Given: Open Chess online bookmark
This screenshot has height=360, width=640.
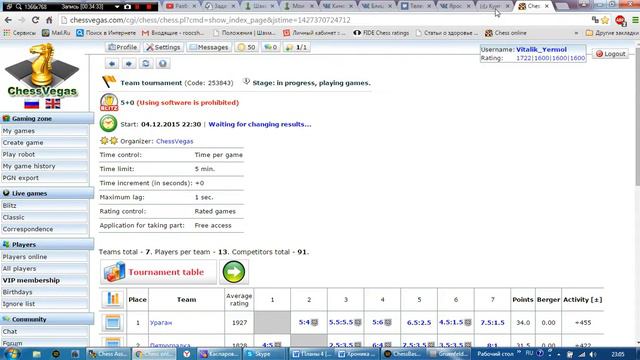Looking at the screenshot, I should 506,33.
